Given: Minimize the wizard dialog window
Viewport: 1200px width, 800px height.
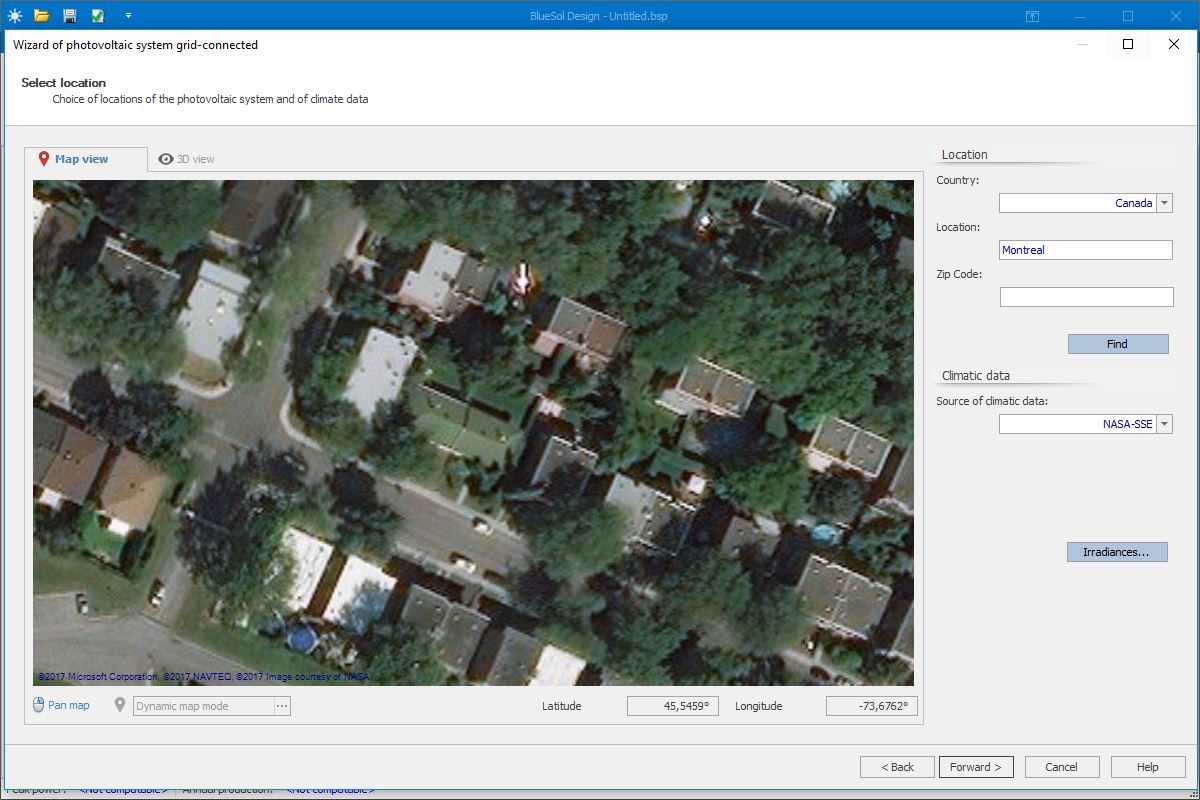Looking at the screenshot, I should (1082, 44).
